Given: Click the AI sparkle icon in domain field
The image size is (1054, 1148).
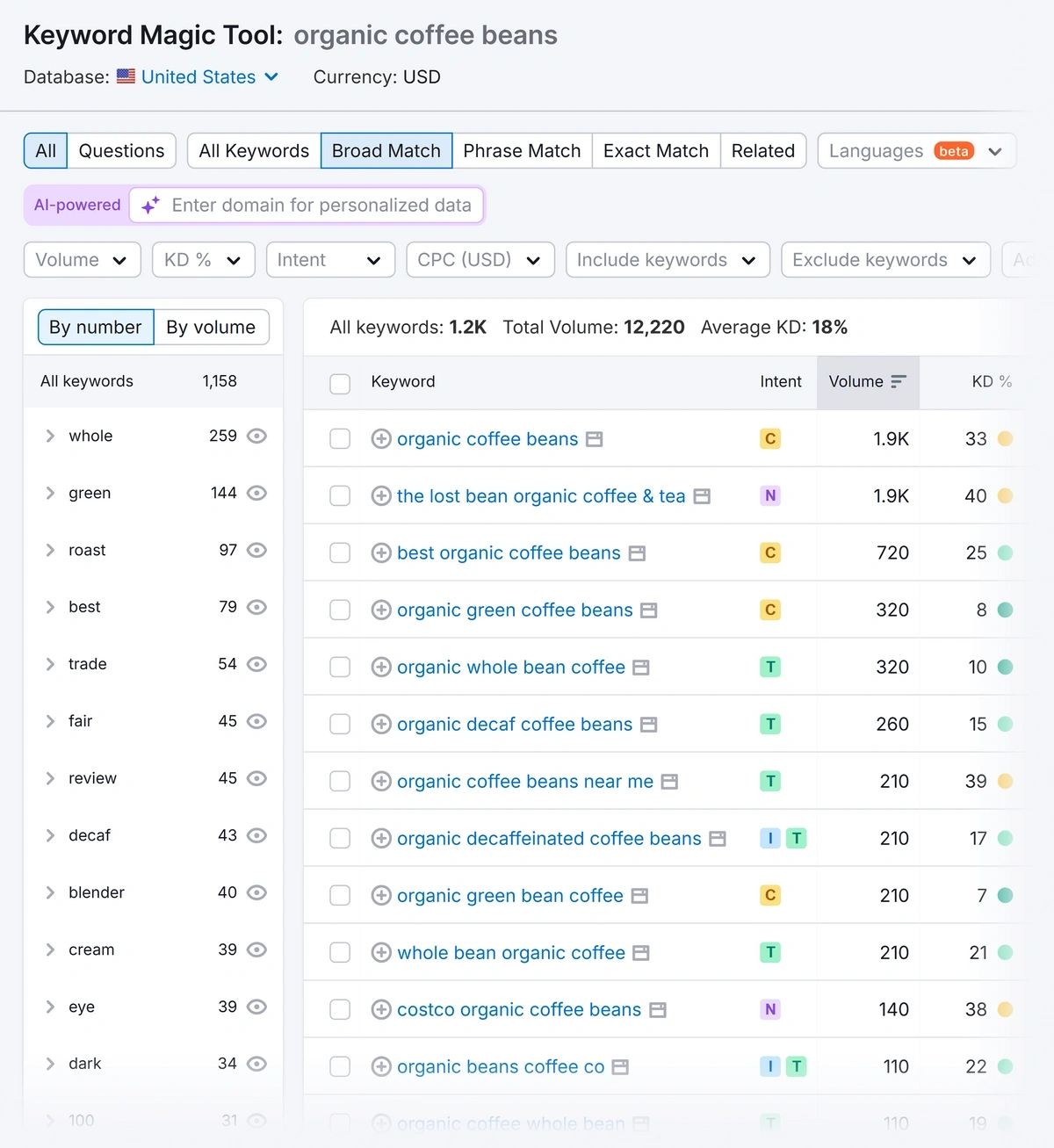Looking at the screenshot, I should point(151,206).
